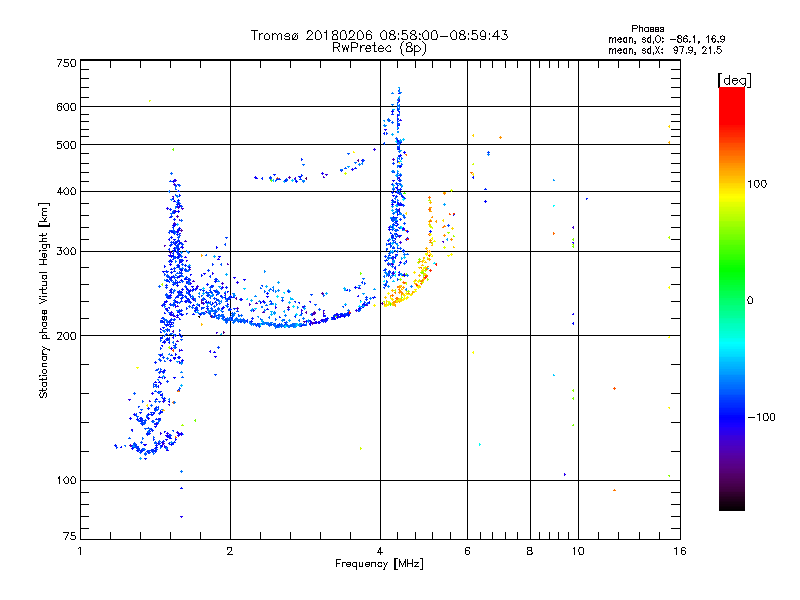Image resolution: width=800 pixels, height=600 pixels.
Task: Click the y-axis tick label '500'
Action: coord(66,145)
